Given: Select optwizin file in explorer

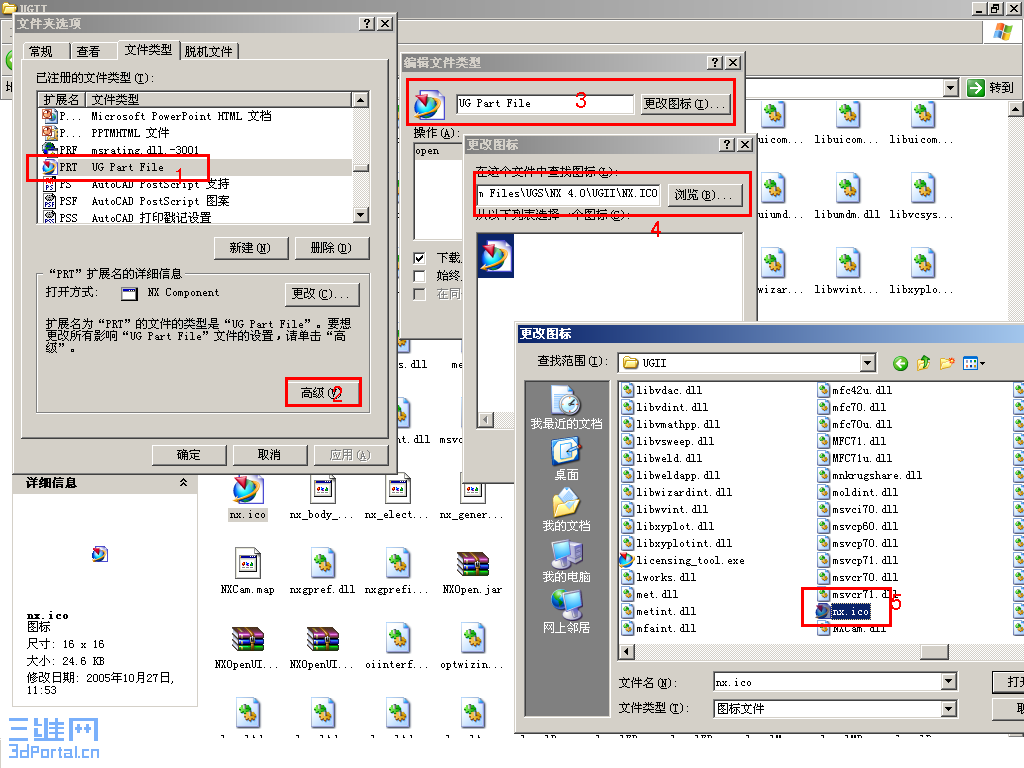Looking at the screenshot, I should click(472, 647).
